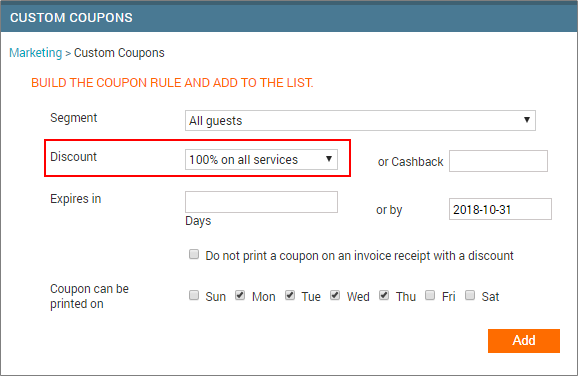Uncheck the Tue checkbox
The image size is (578, 376).
pyautogui.click(x=290, y=295)
